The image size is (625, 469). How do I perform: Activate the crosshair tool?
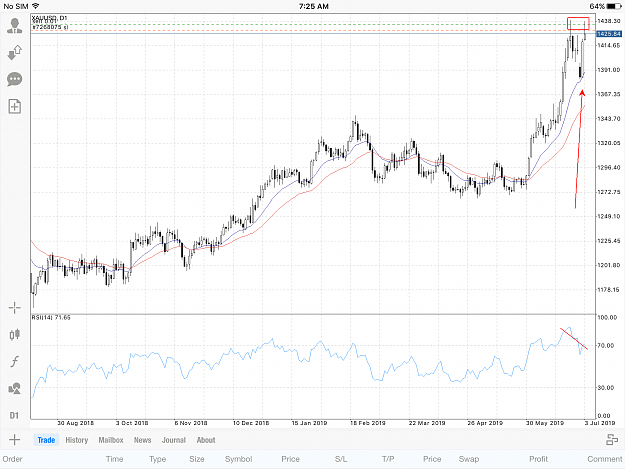click(x=15, y=308)
